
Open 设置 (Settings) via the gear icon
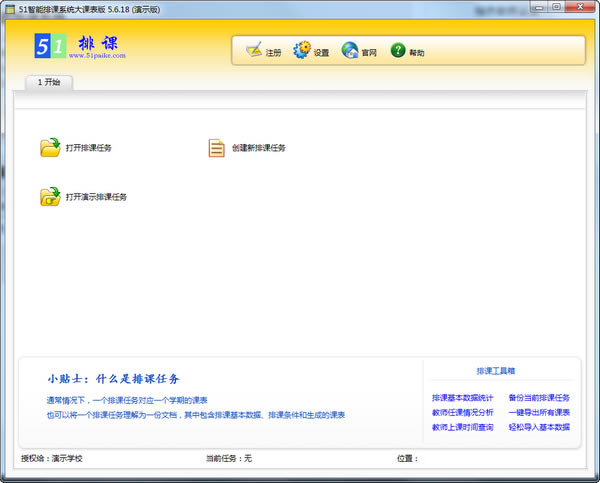pyautogui.click(x=301, y=51)
